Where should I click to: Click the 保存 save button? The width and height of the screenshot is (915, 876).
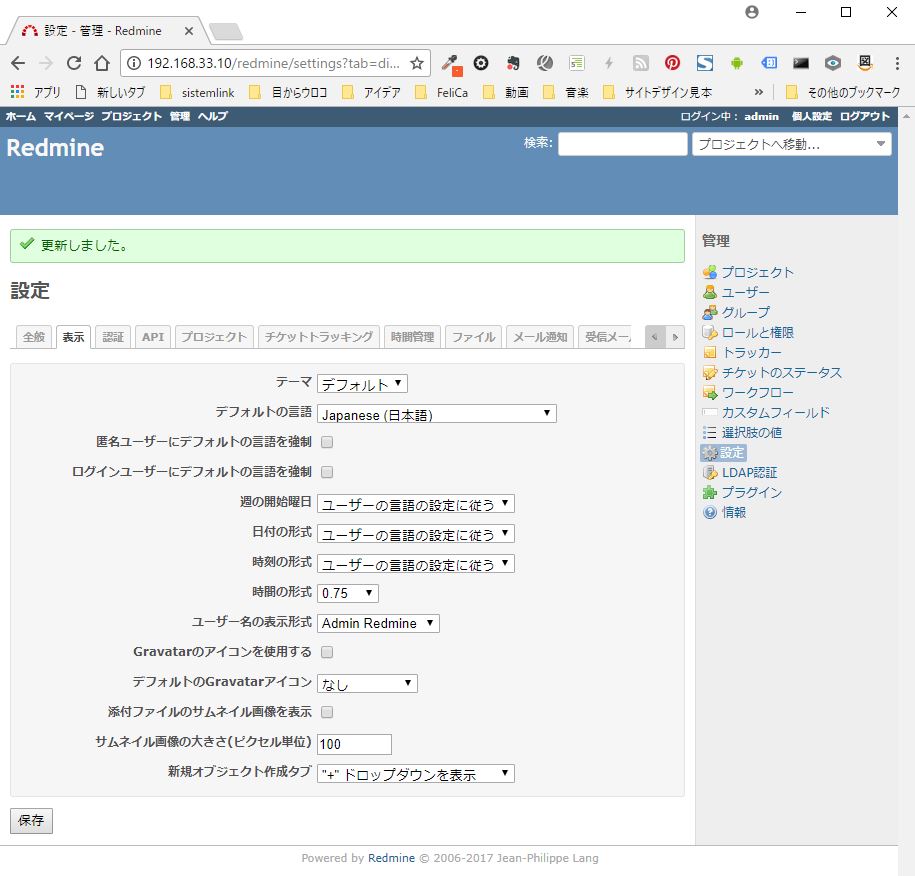coord(31,820)
